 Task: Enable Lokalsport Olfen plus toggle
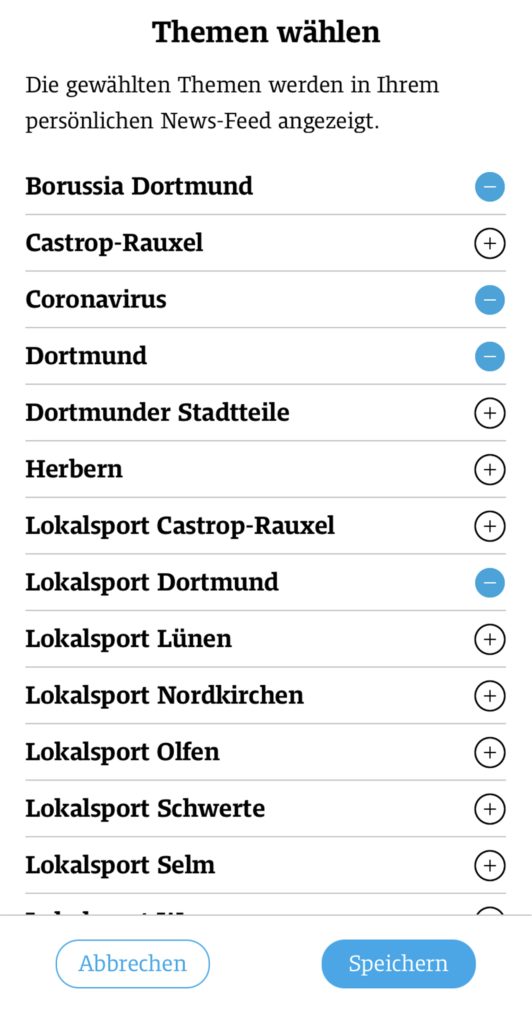tap(490, 752)
